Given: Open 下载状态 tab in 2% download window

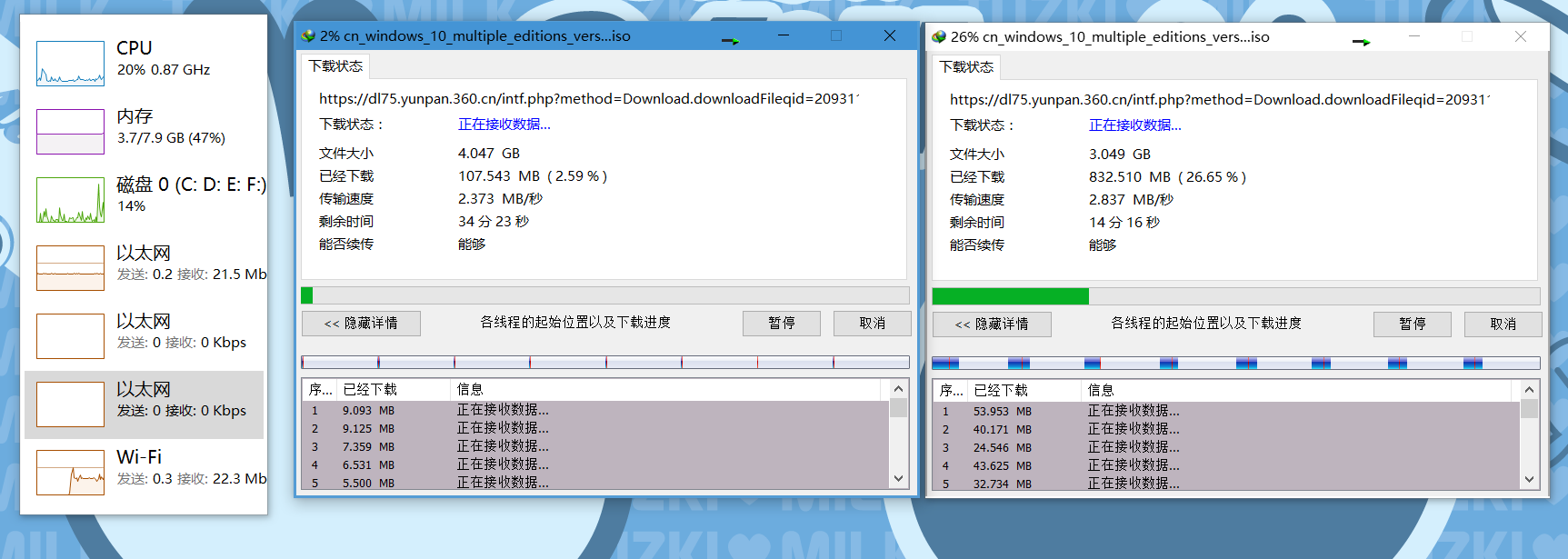Looking at the screenshot, I should pos(335,65).
